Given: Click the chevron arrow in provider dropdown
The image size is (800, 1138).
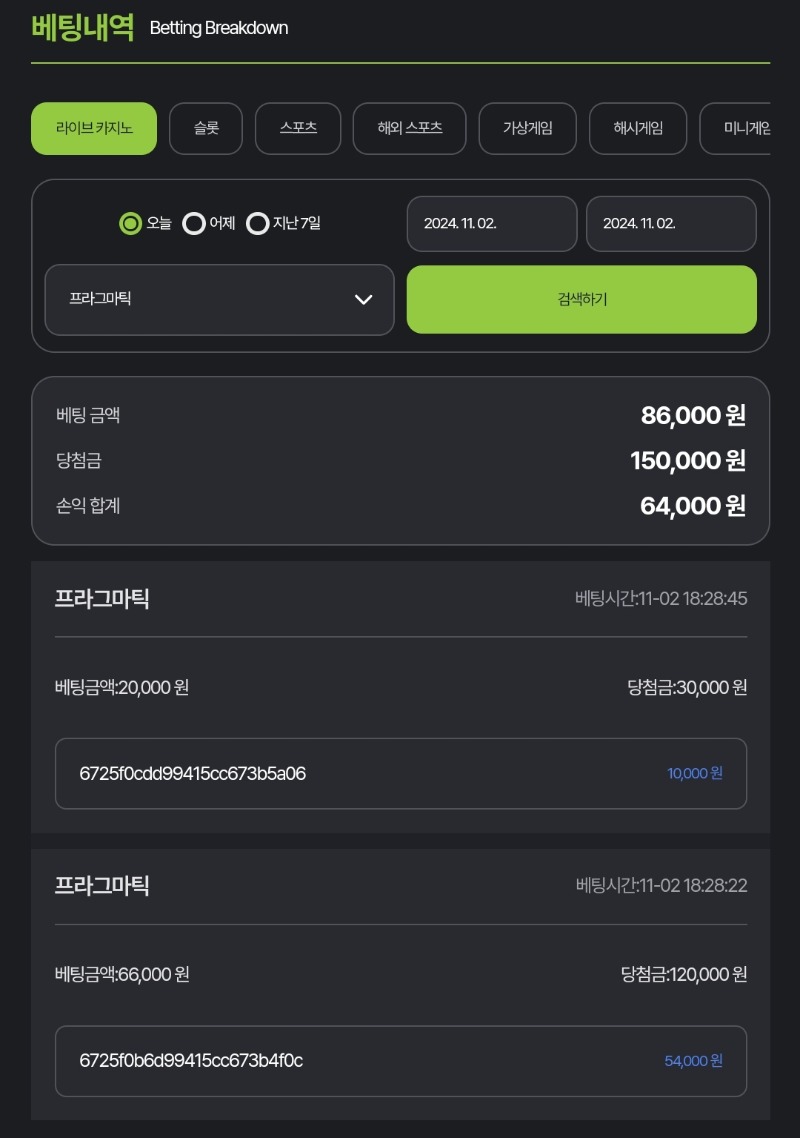Looking at the screenshot, I should [x=364, y=300].
